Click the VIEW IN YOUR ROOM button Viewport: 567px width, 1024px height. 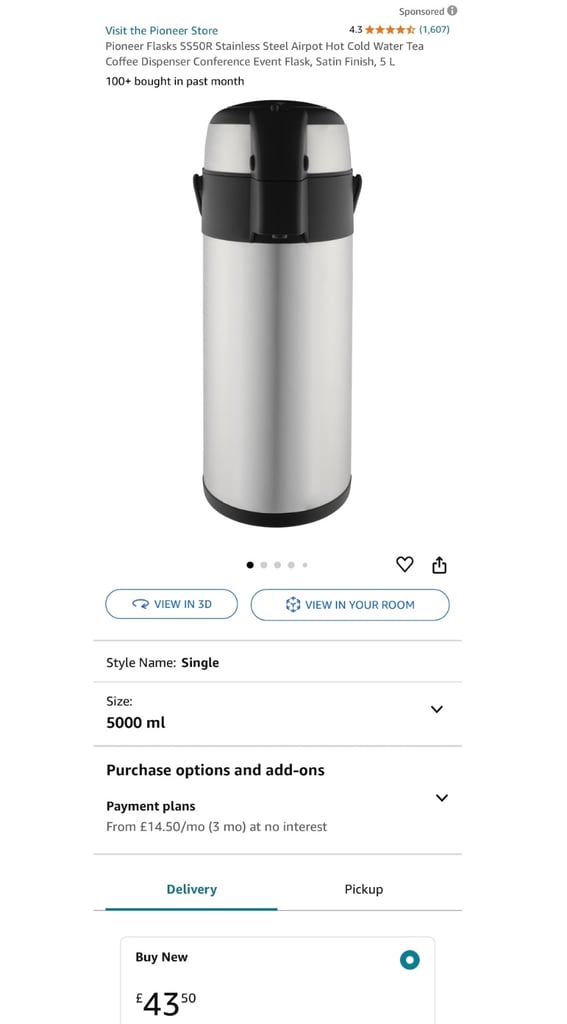[350, 605]
